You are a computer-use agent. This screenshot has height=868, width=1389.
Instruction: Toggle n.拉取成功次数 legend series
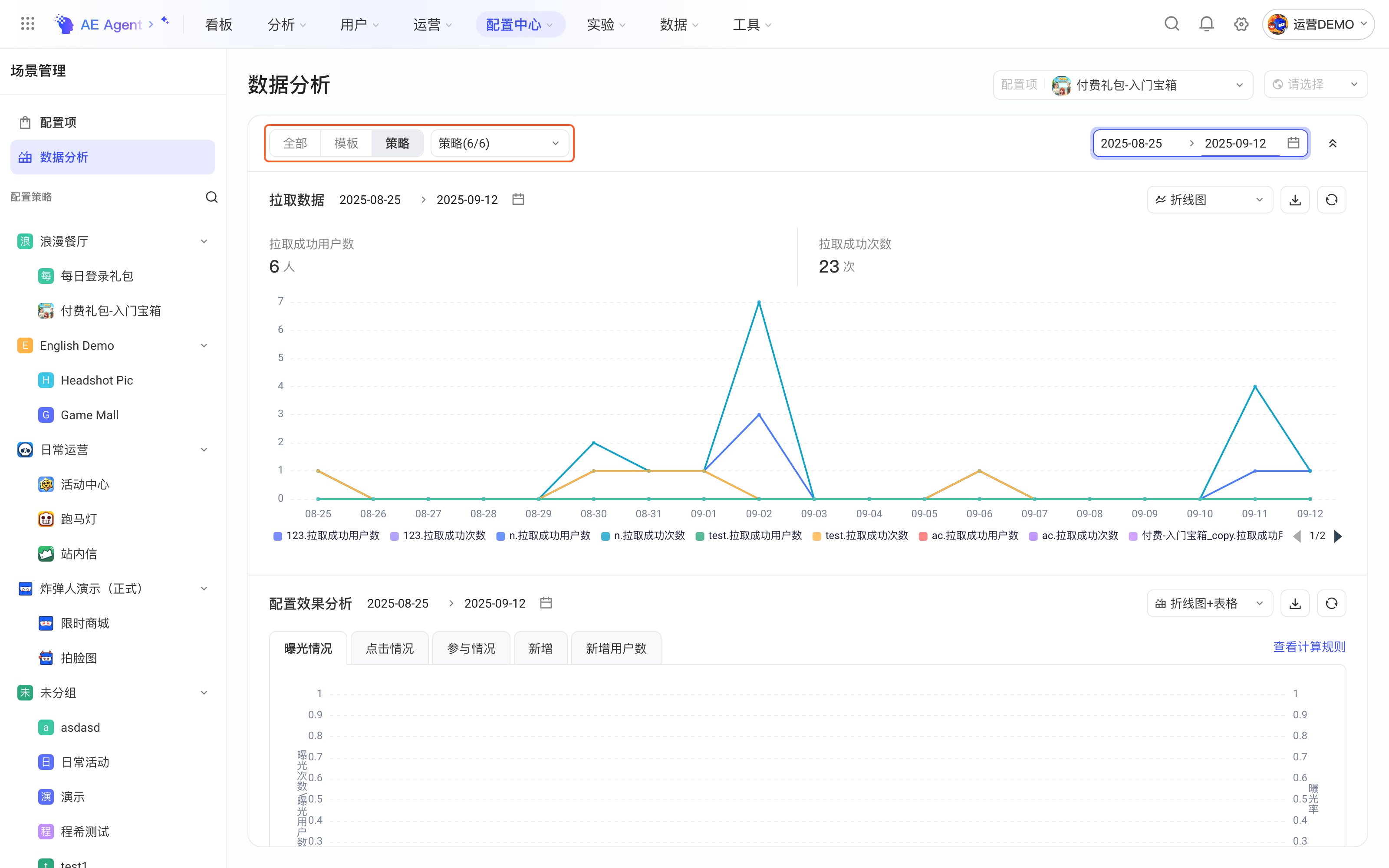pyautogui.click(x=643, y=536)
